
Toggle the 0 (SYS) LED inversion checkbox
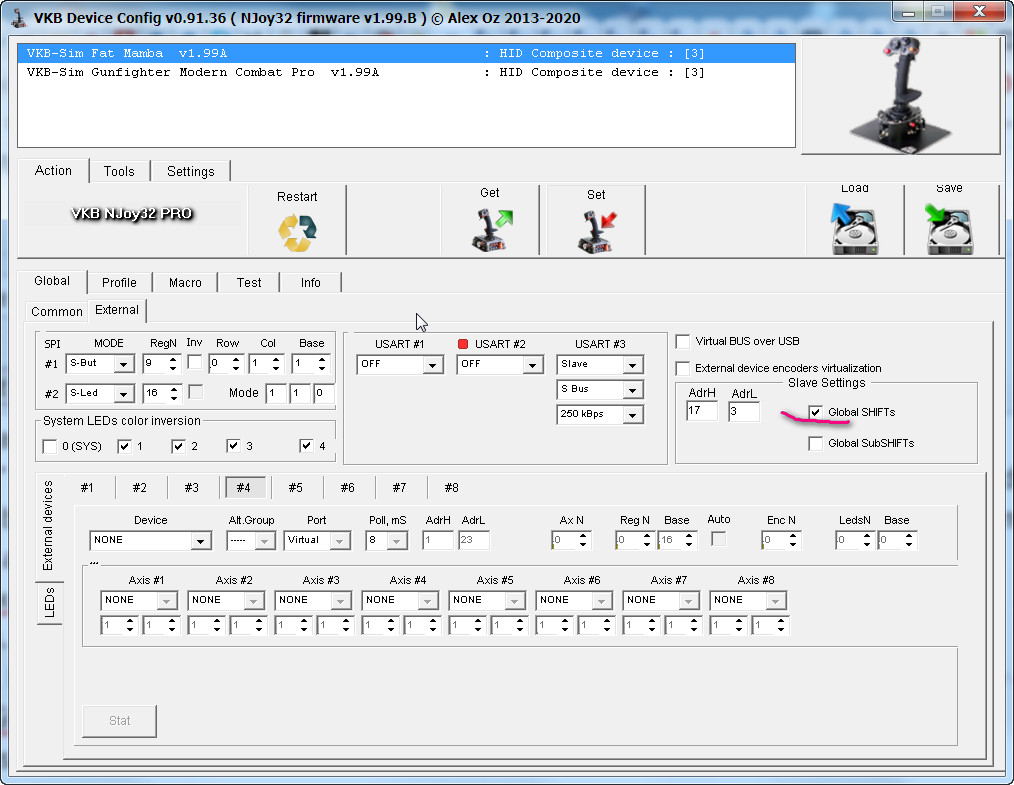(50, 446)
